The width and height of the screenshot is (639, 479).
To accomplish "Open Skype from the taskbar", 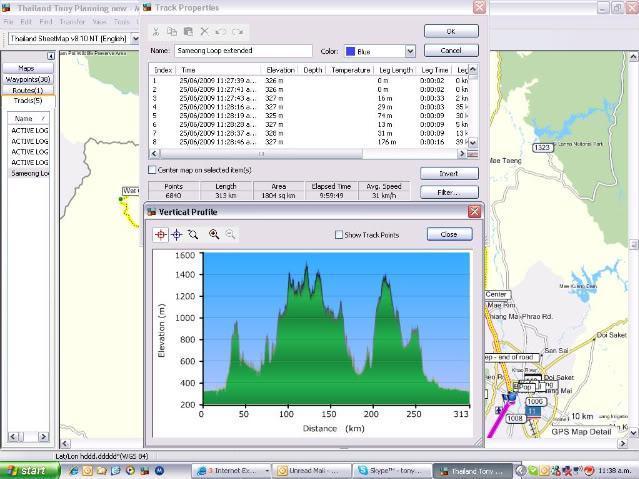I will point(393,470).
